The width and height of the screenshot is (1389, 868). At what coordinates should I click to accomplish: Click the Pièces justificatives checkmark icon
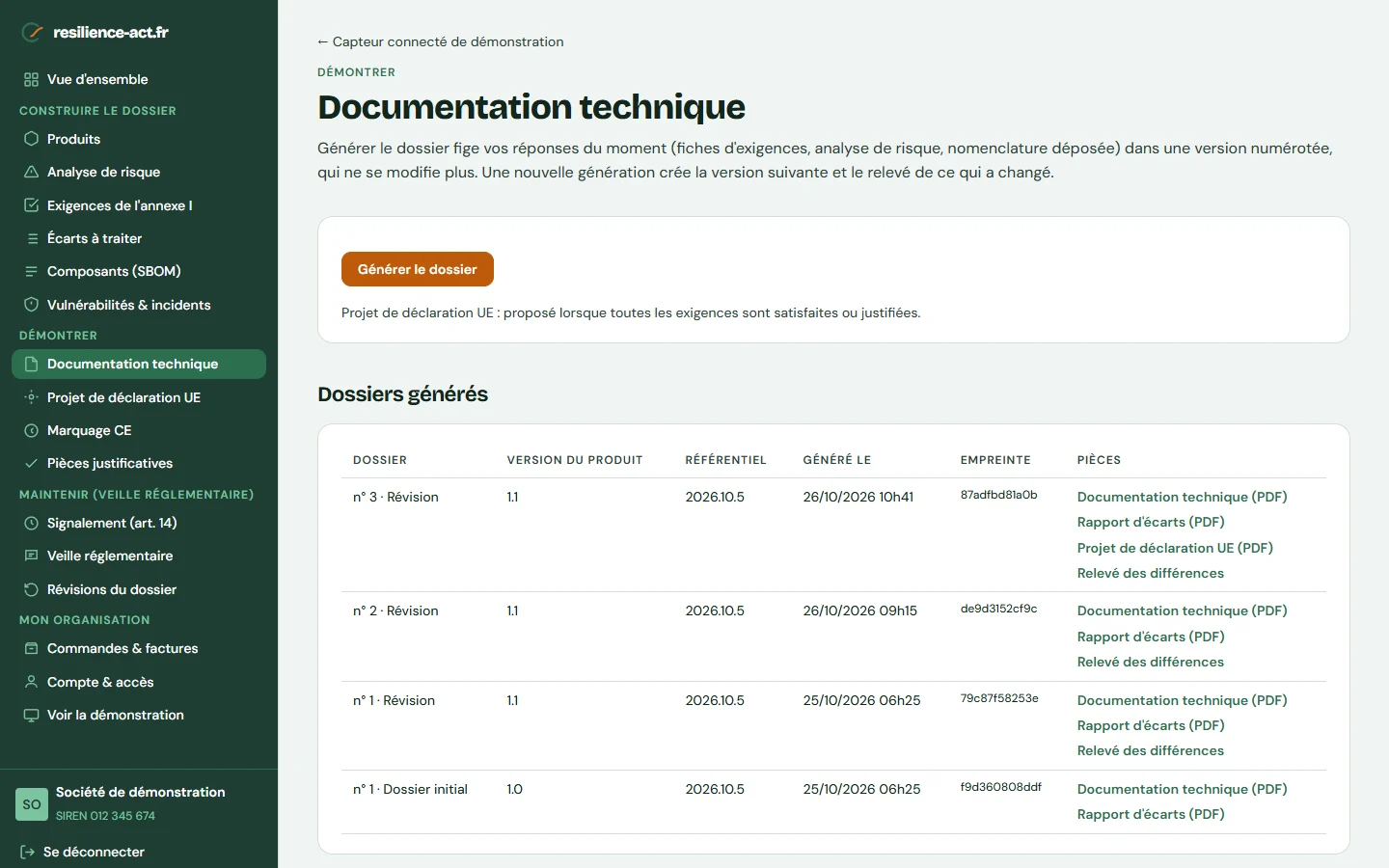[31, 463]
